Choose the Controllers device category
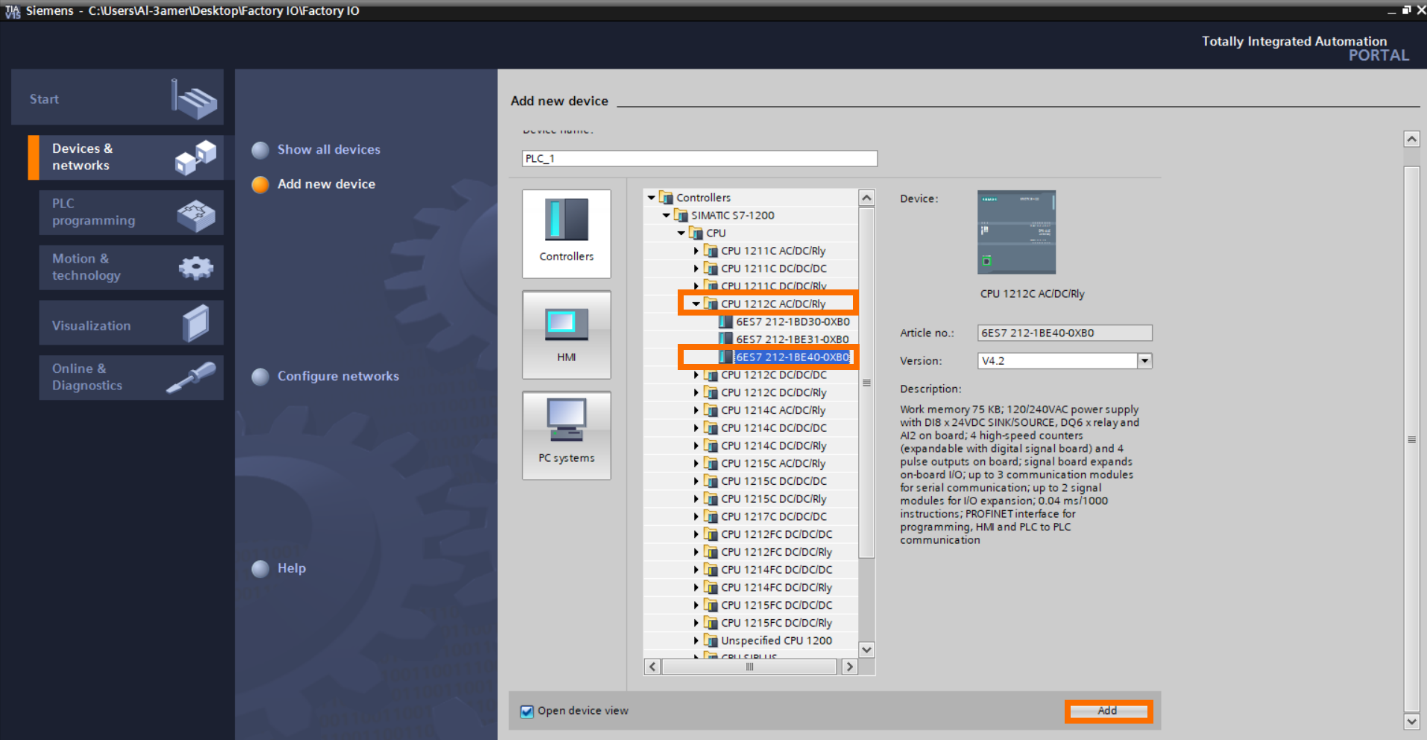Image resolution: width=1427 pixels, height=740 pixels. pyautogui.click(x=566, y=234)
